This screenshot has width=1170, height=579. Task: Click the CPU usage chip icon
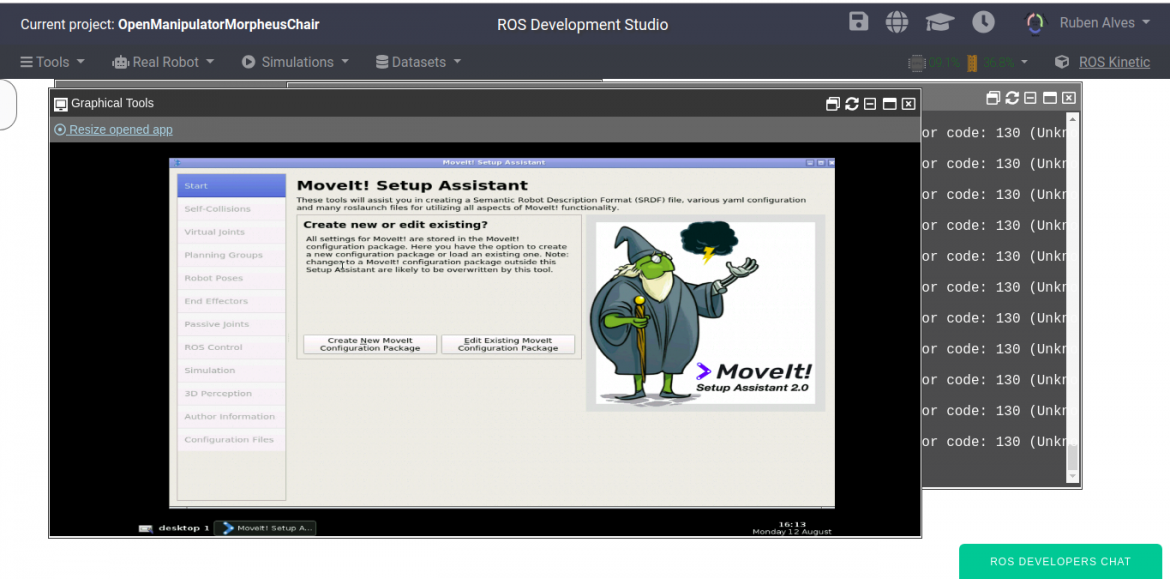click(x=917, y=63)
